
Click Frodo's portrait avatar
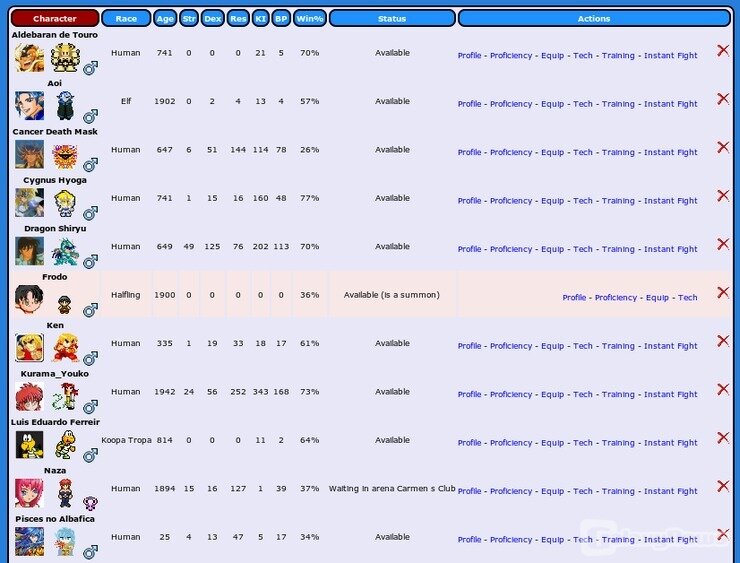pos(29,299)
